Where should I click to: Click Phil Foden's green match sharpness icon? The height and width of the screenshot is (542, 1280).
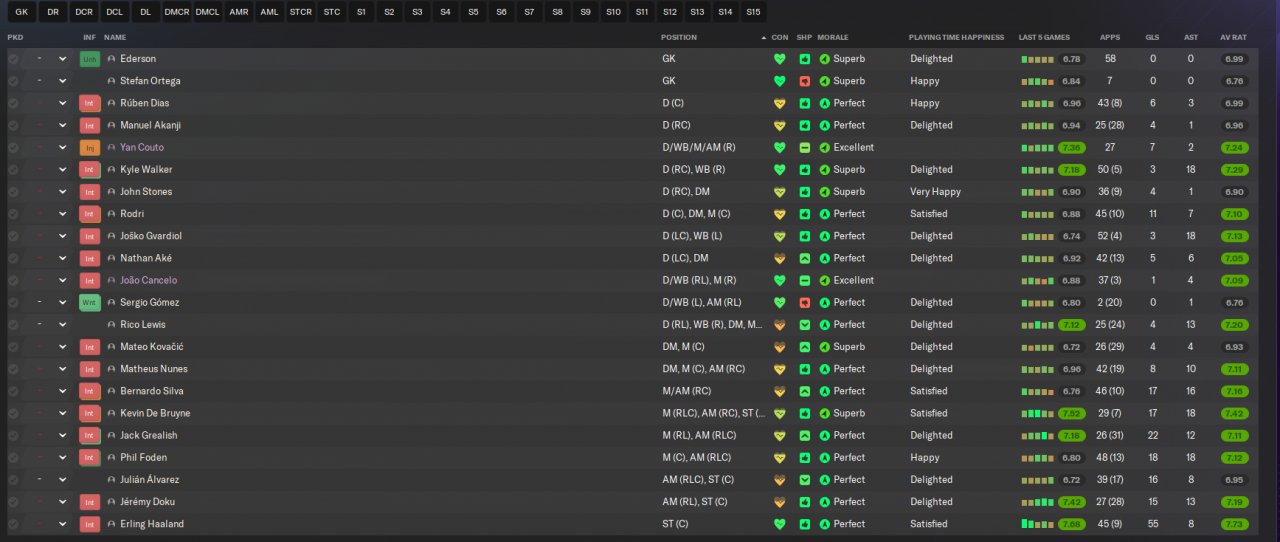click(804, 457)
